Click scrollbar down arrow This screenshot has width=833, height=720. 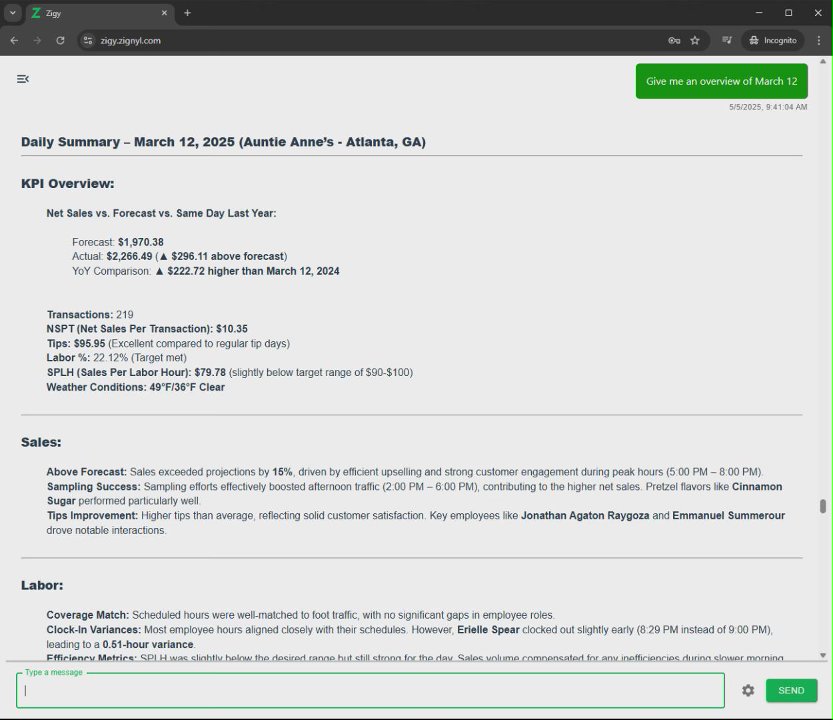(x=822, y=656)
